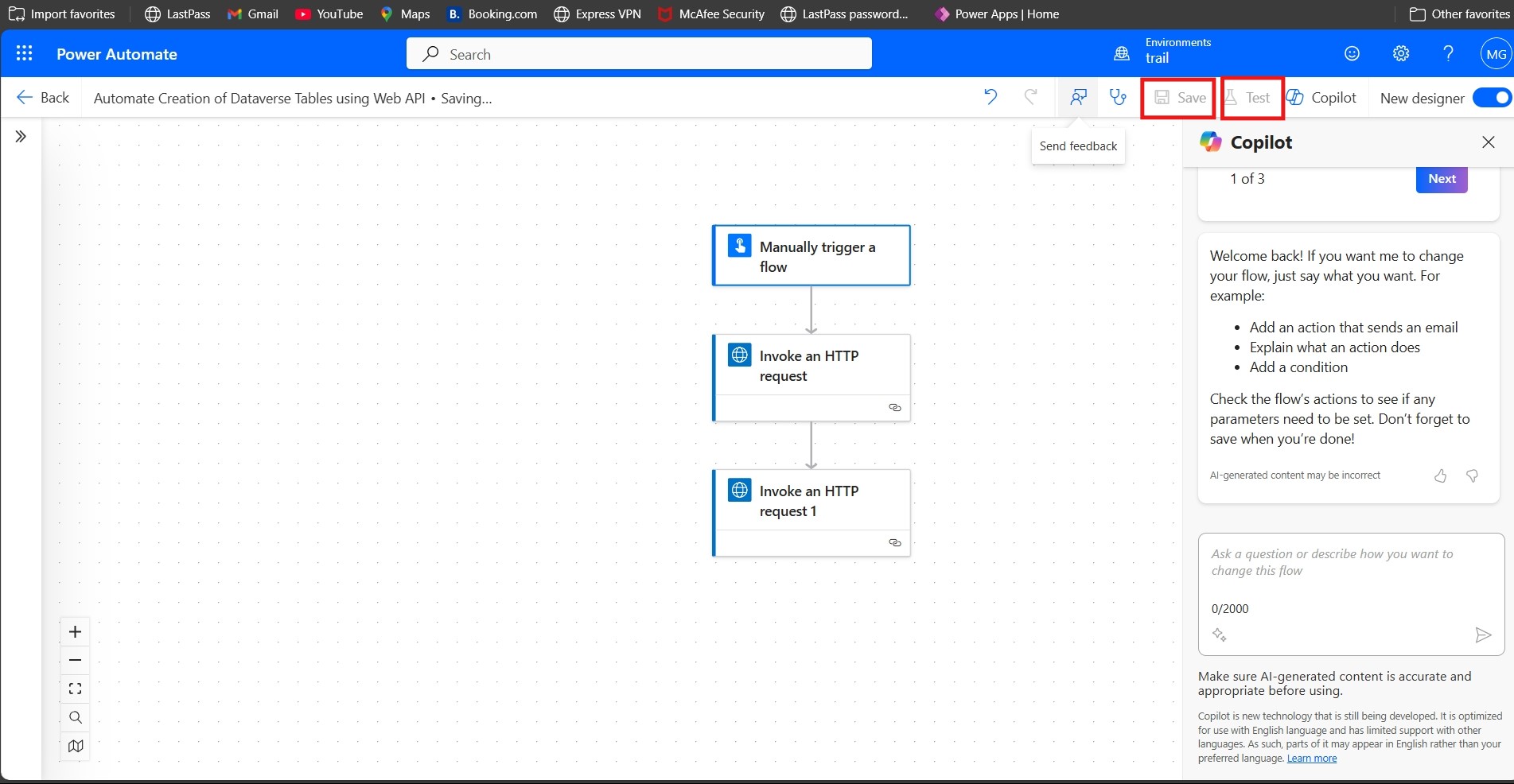The width and height of the screenshot is (1514, 784).
Task: Click the Redo arrow icon
Action: coord(1030,97)
